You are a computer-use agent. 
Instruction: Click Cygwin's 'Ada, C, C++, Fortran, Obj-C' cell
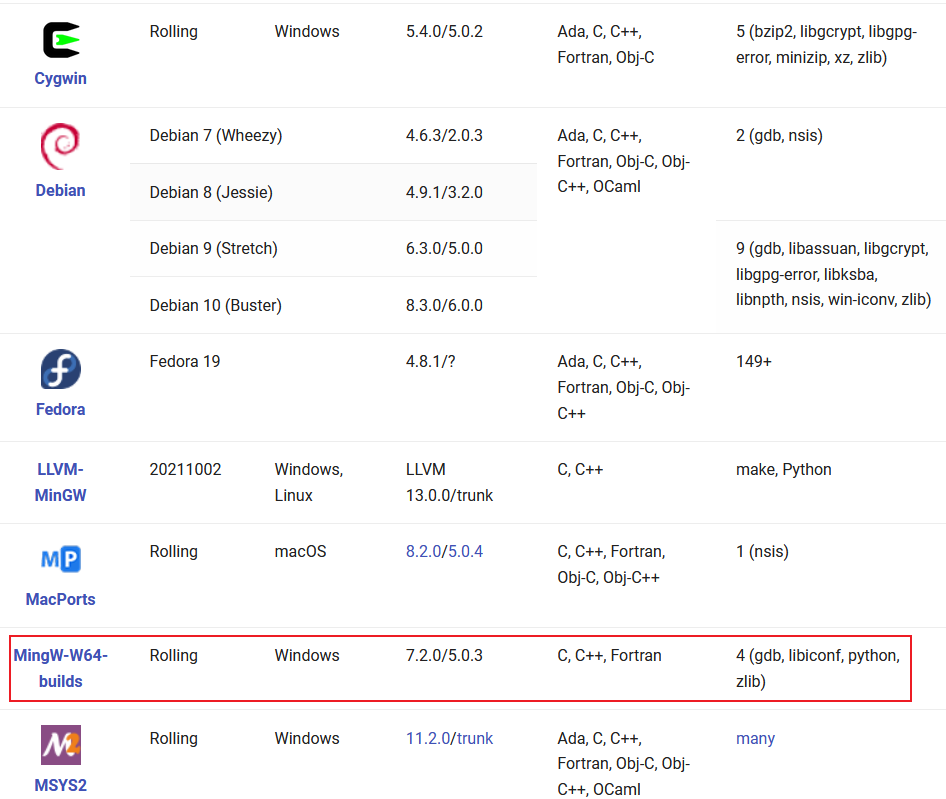pos(606,45)
